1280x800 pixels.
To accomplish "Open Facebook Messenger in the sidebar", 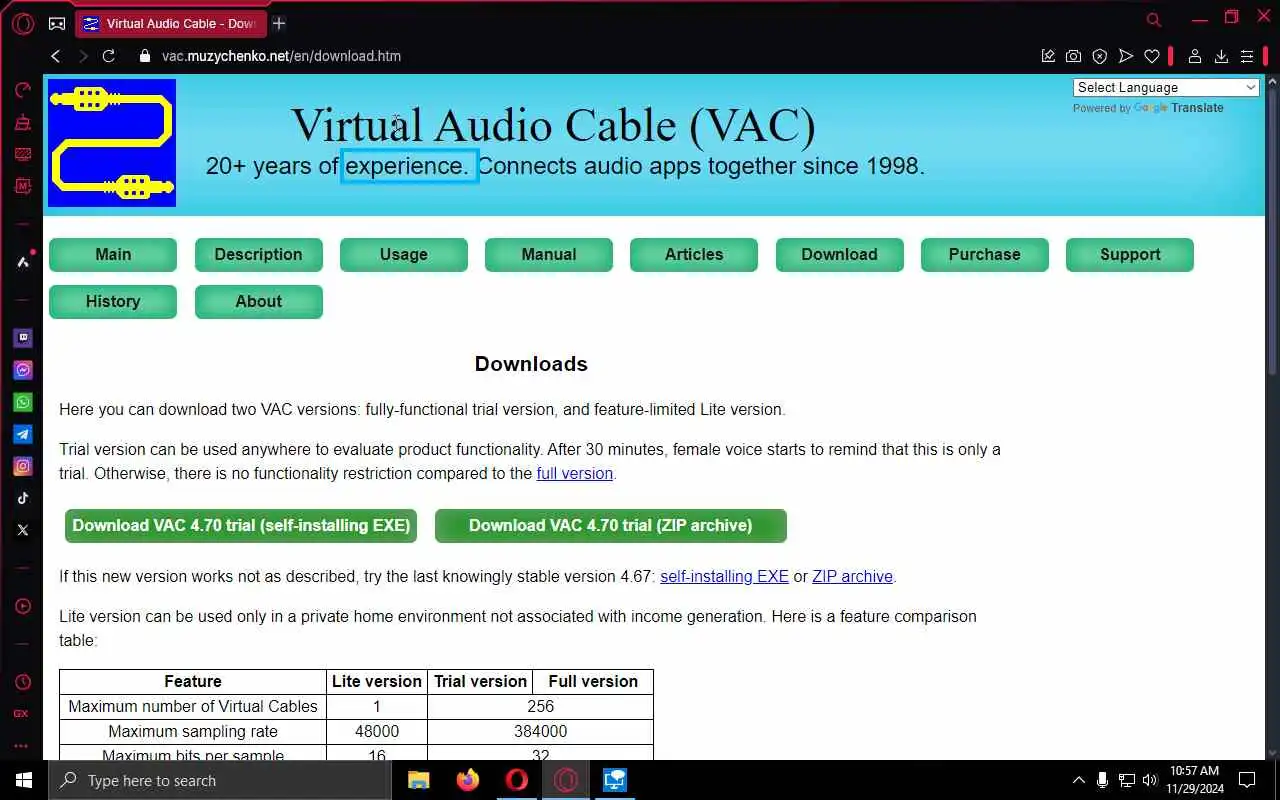I will pos(22,370).
